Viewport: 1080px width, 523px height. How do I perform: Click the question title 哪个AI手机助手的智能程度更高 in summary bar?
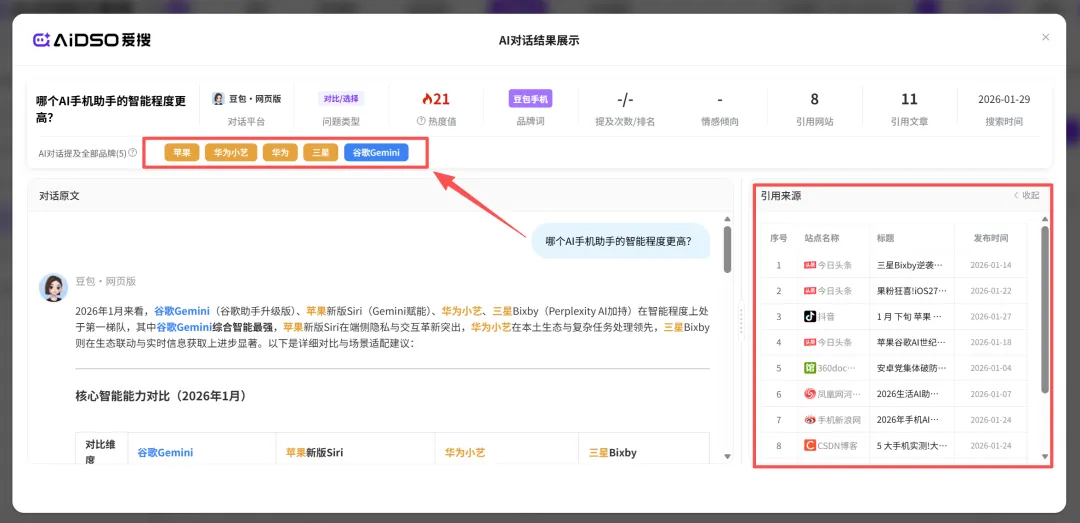pos(111,109)
